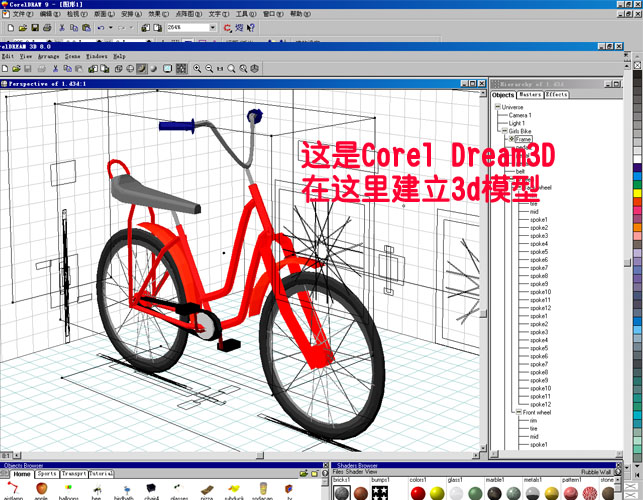Toggle the highlighted moon-shaped preview mode button
Screen dimensions: 643x500
point(142,68)
